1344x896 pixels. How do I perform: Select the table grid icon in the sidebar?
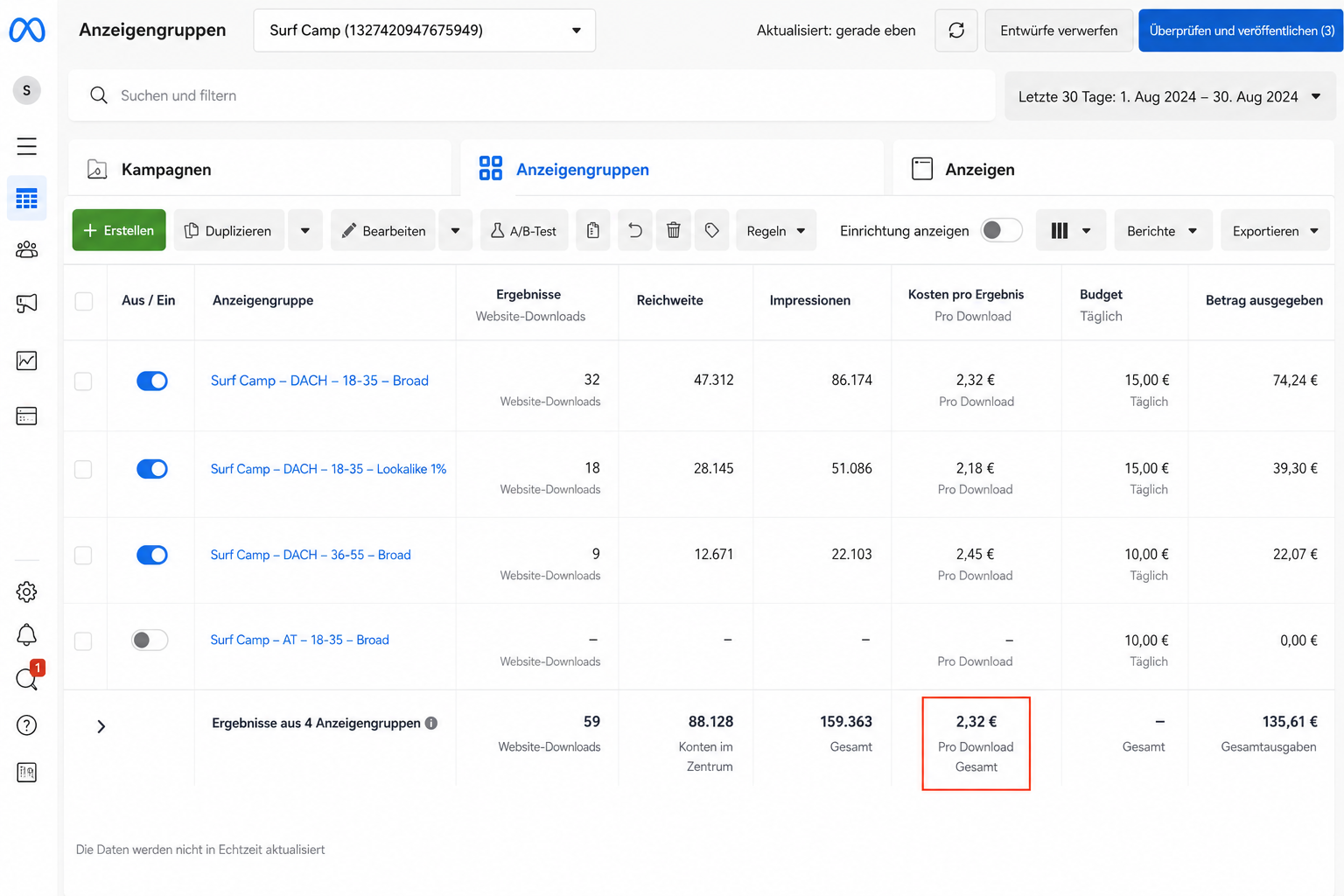point(27,199)
